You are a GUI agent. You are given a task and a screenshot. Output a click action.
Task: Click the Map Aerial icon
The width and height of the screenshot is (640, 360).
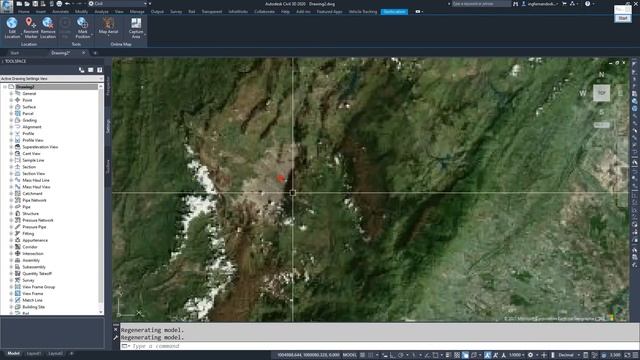(x=109, y=23)
